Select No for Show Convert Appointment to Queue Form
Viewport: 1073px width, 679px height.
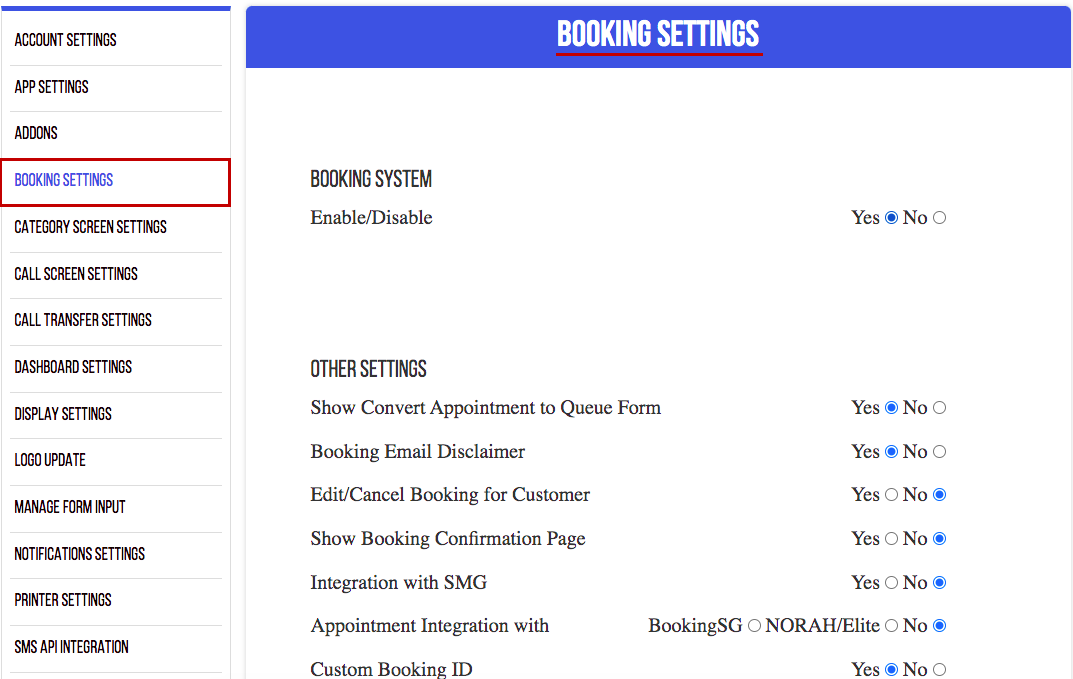pyautogui.click(x=940, y=408)
